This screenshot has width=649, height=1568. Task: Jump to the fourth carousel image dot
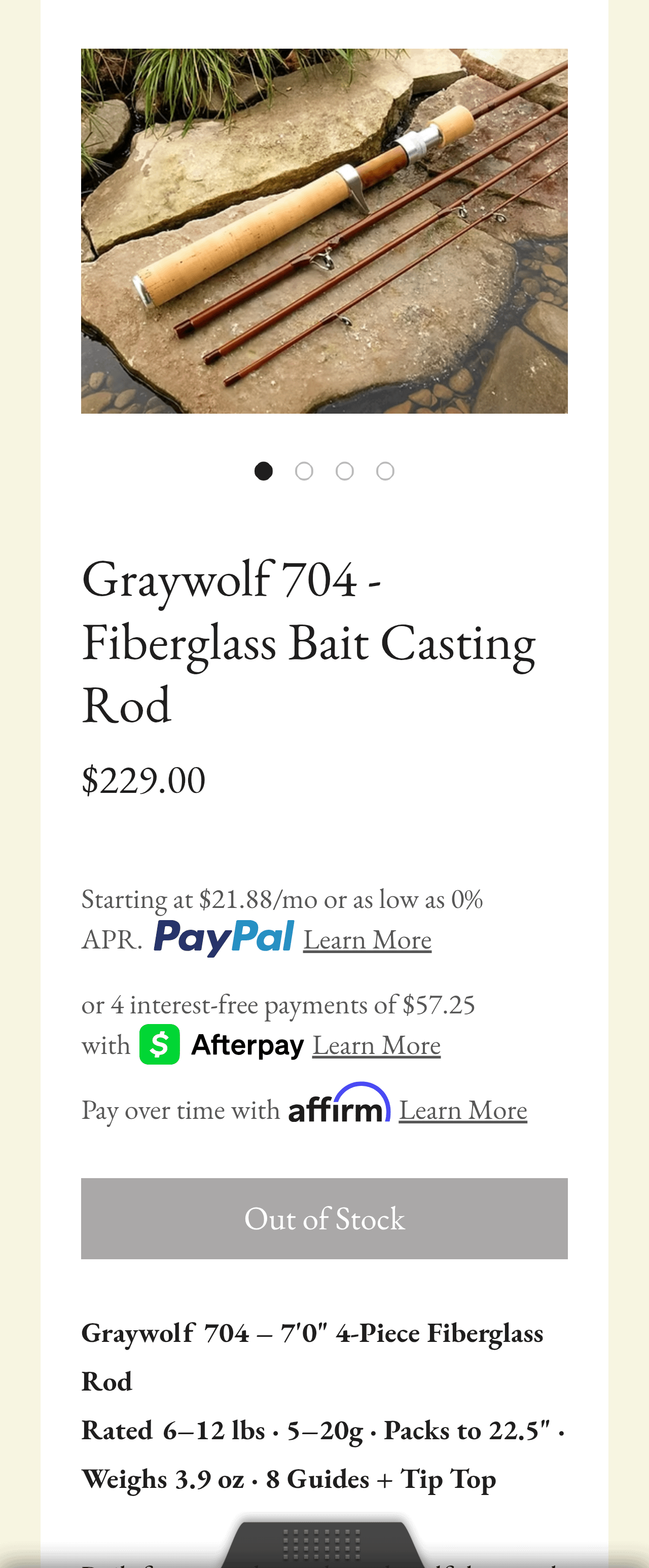(x=385, y=471)
